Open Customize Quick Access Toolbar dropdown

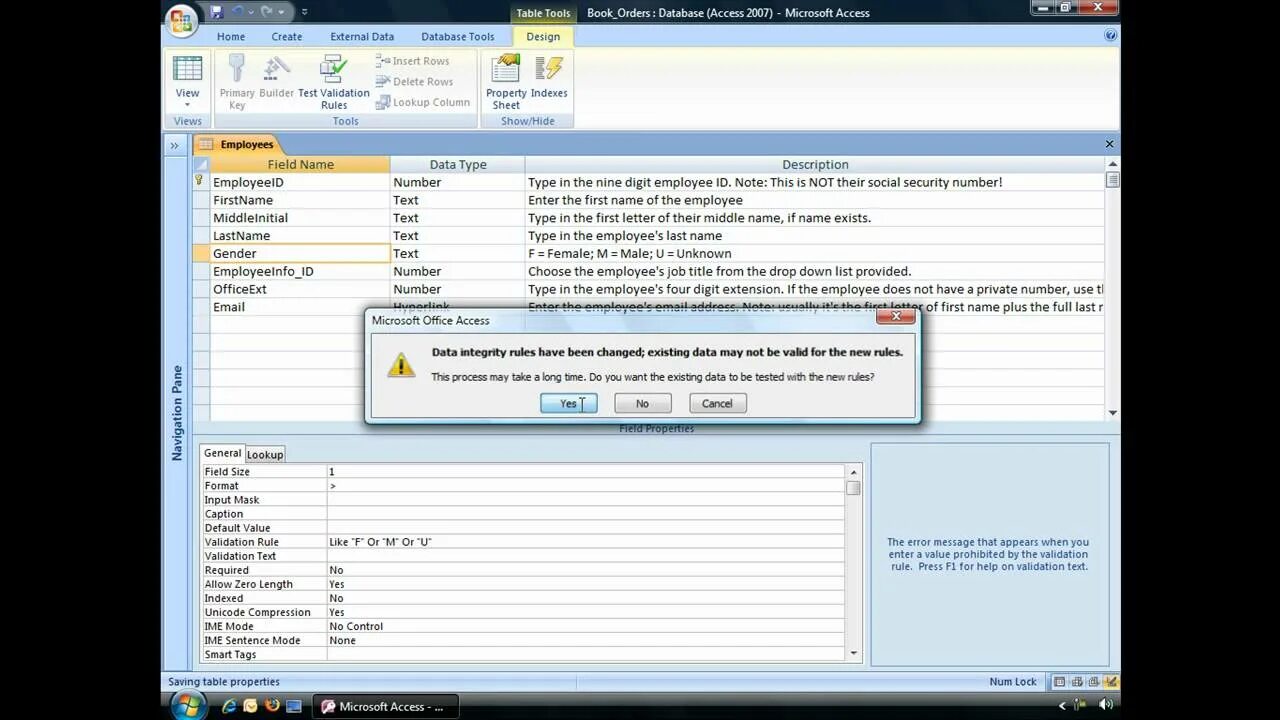[x=304, y=12]
